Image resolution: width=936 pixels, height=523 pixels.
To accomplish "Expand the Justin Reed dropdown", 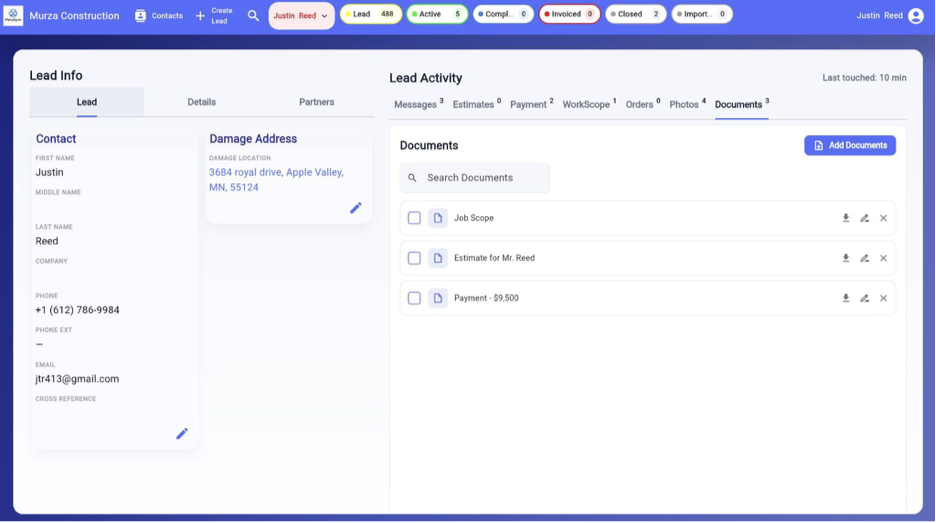I will coord(301,16).
